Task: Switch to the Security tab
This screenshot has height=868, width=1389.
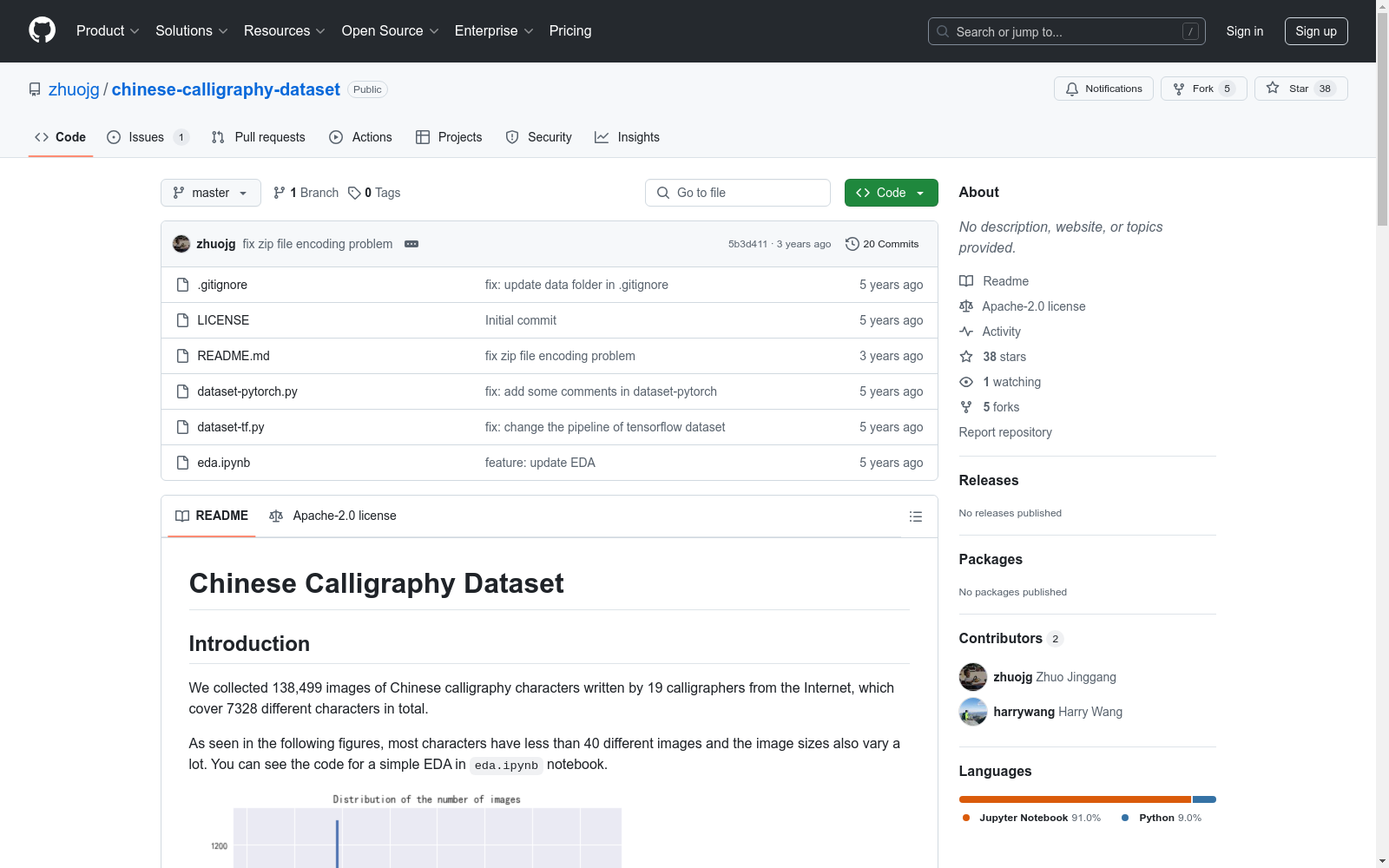Action: tap(538, 137)
